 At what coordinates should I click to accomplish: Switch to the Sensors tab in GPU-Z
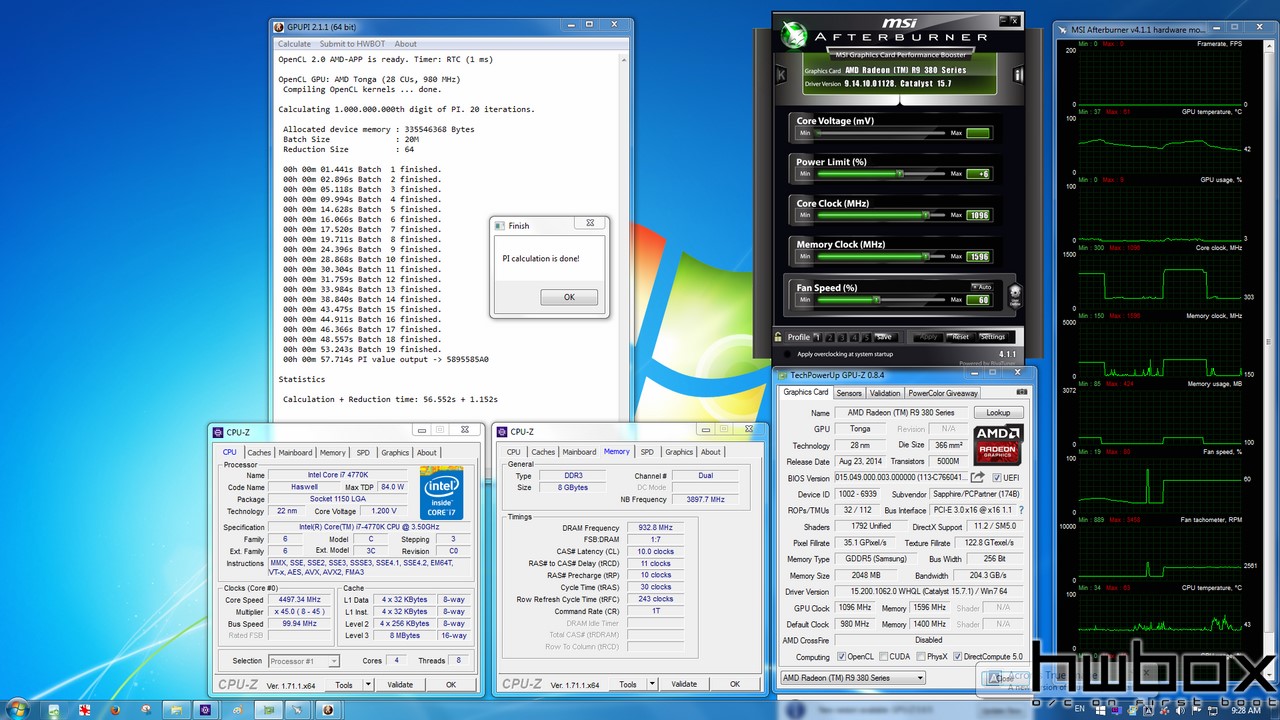click(x=849, y=393)
